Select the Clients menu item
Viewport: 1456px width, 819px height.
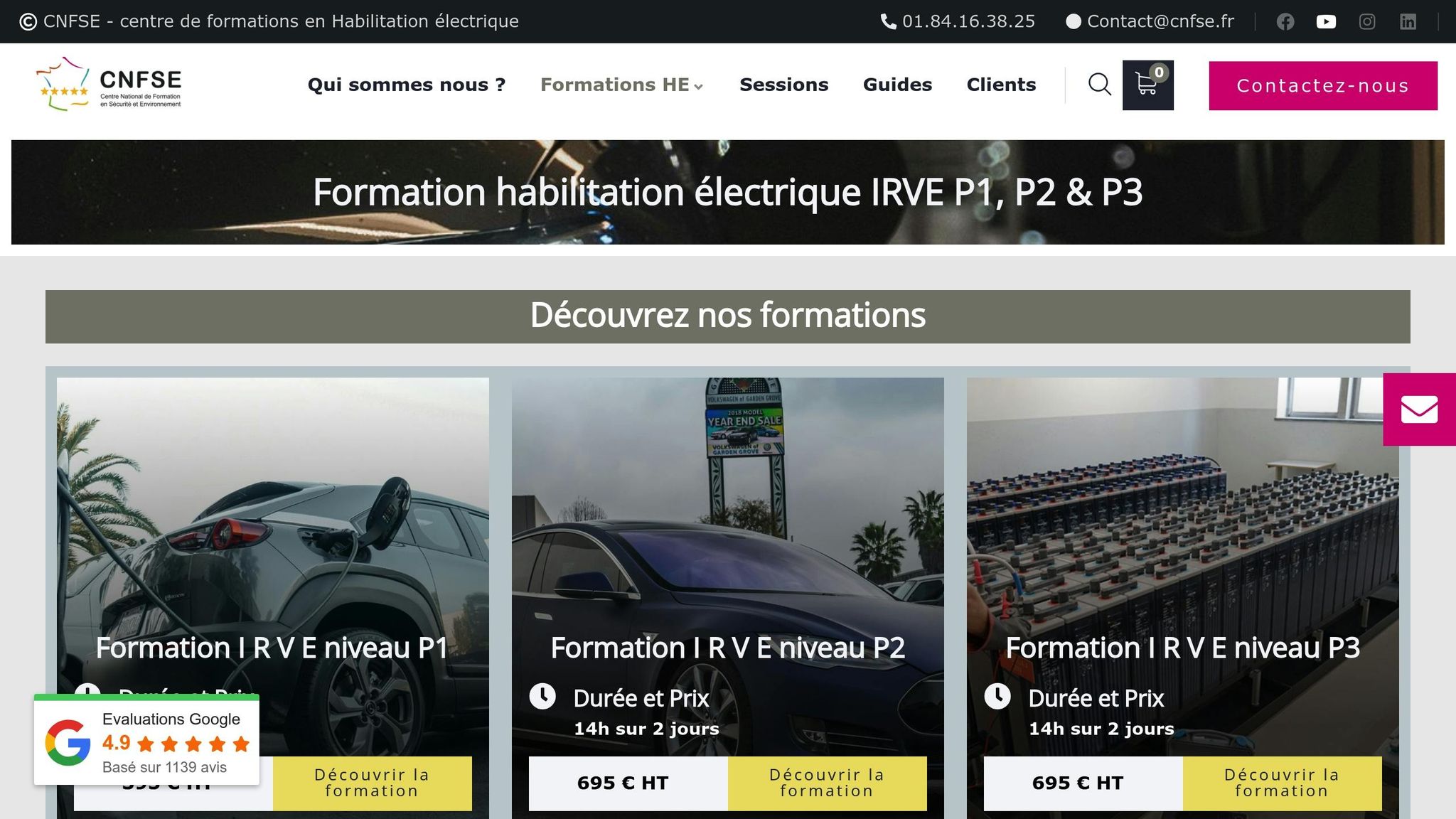point(1001,85)
